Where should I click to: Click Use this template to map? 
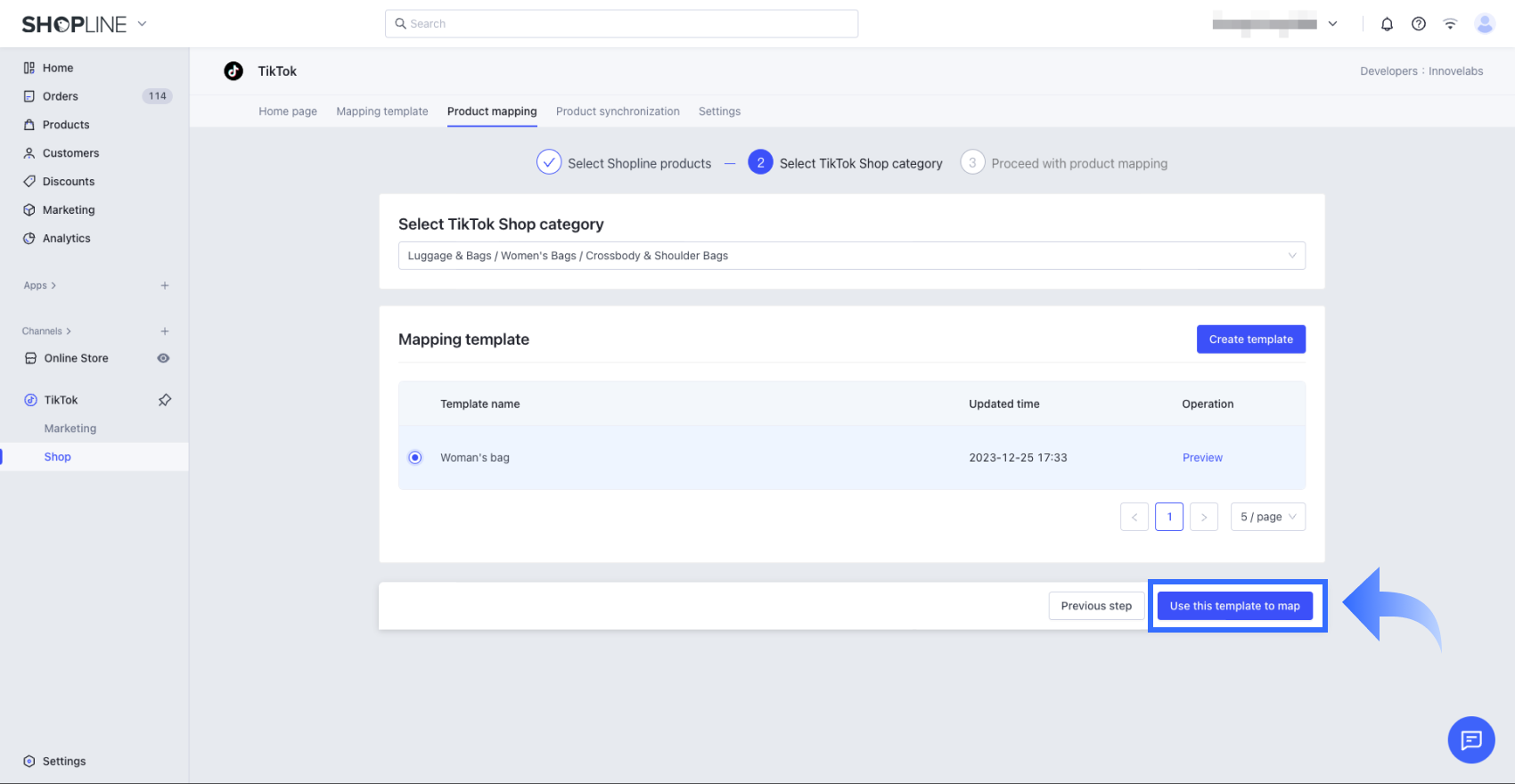(1234, 606)
